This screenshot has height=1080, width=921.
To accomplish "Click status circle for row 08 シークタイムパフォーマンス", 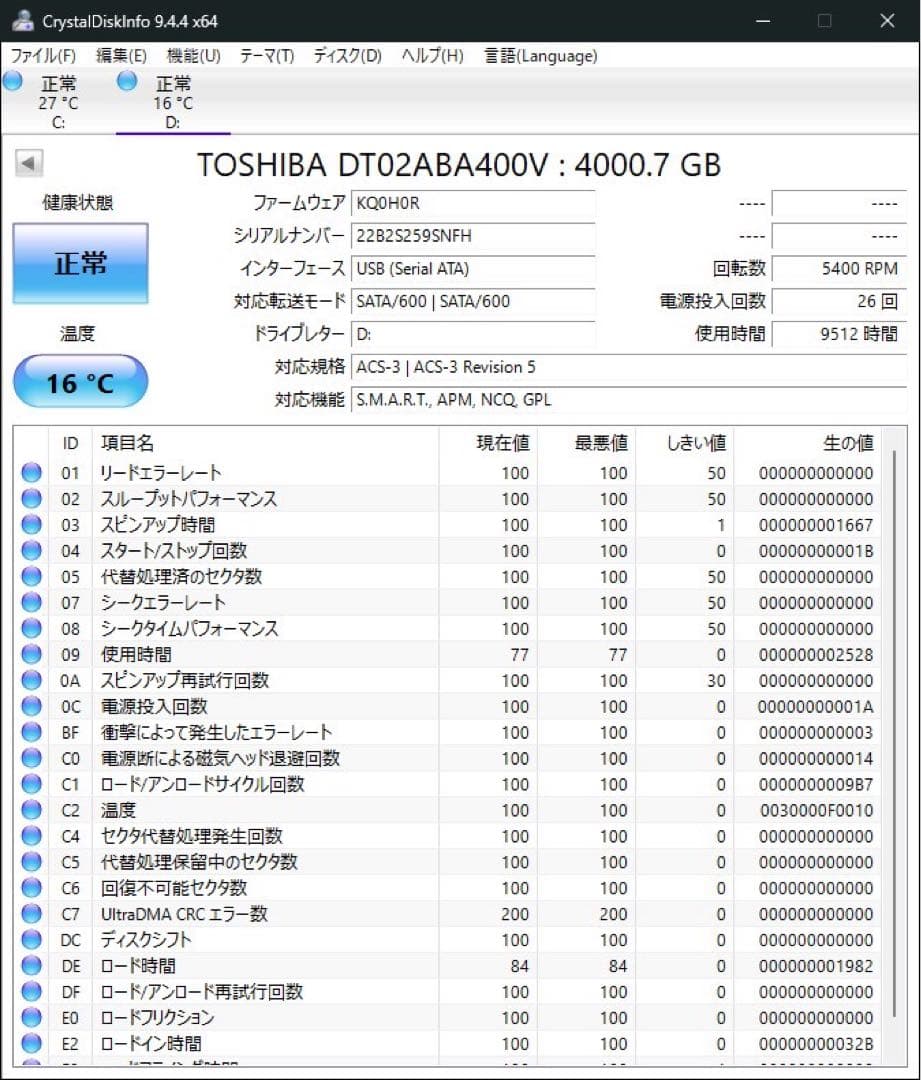I will point(32,628).
